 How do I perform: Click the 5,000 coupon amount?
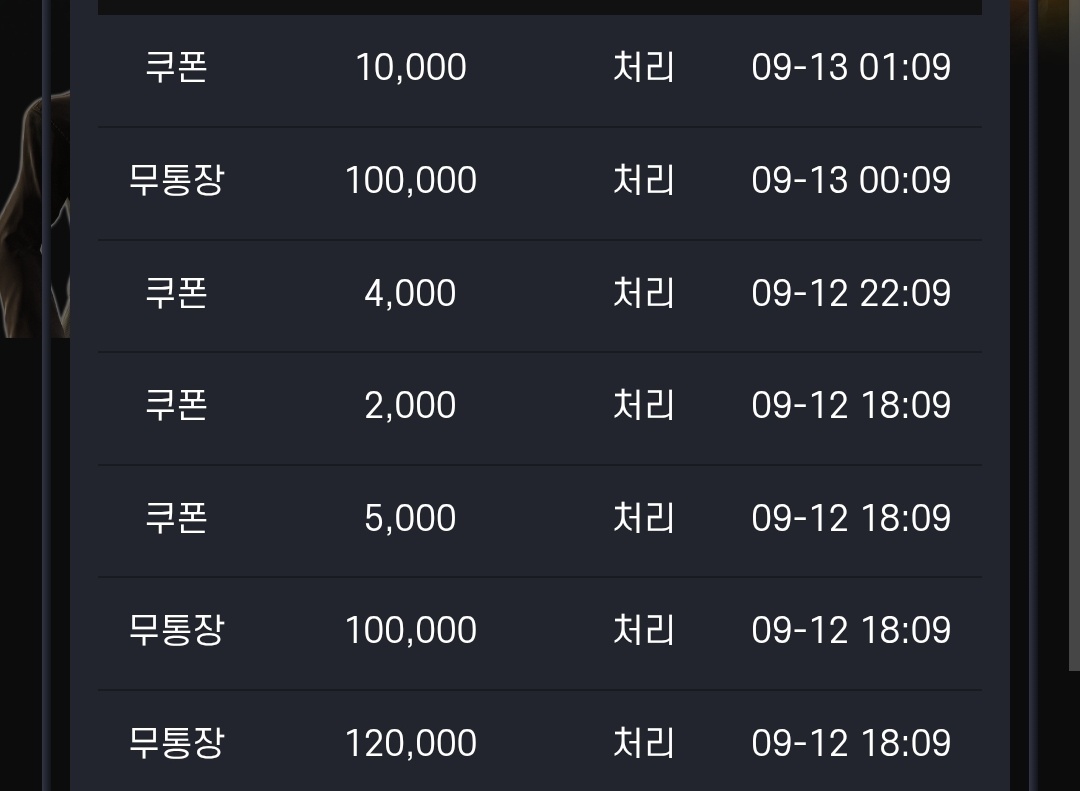(x=411, y=517)
